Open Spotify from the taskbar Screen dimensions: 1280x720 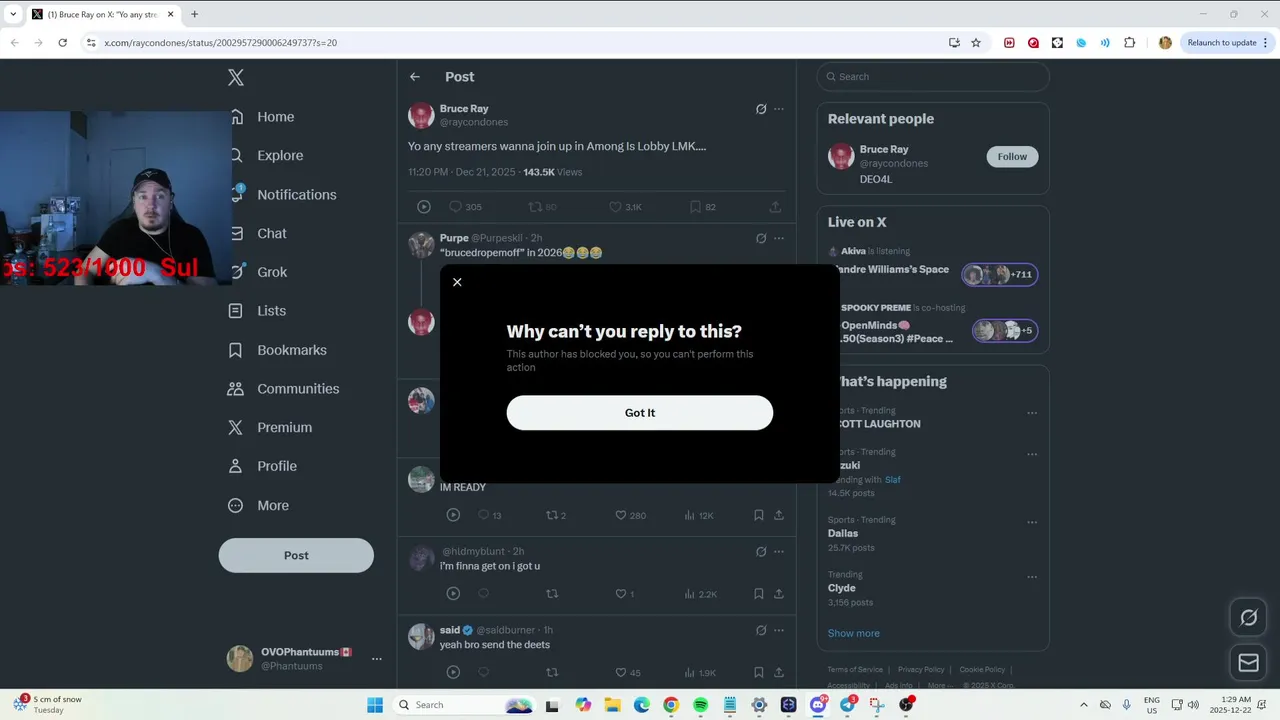coord(700,705)
